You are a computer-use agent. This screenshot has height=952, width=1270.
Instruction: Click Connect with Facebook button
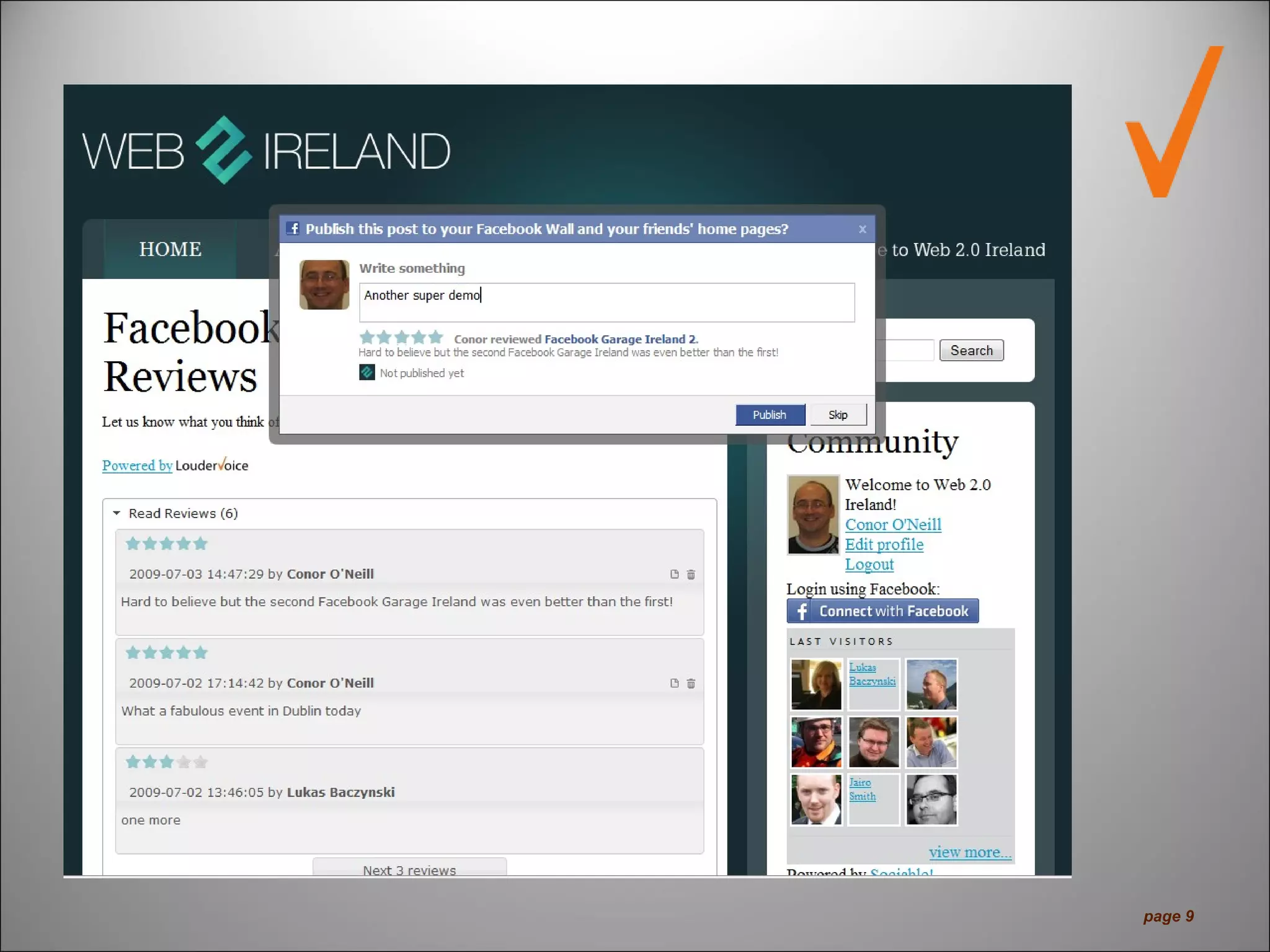tap(882, 611)
